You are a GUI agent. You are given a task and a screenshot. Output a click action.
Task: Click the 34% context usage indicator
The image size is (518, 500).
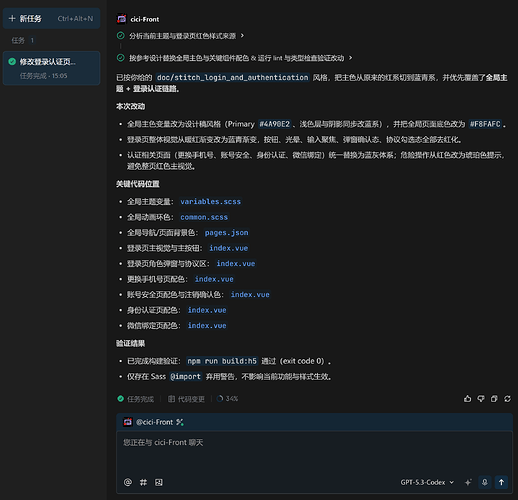tap(228, 399)
